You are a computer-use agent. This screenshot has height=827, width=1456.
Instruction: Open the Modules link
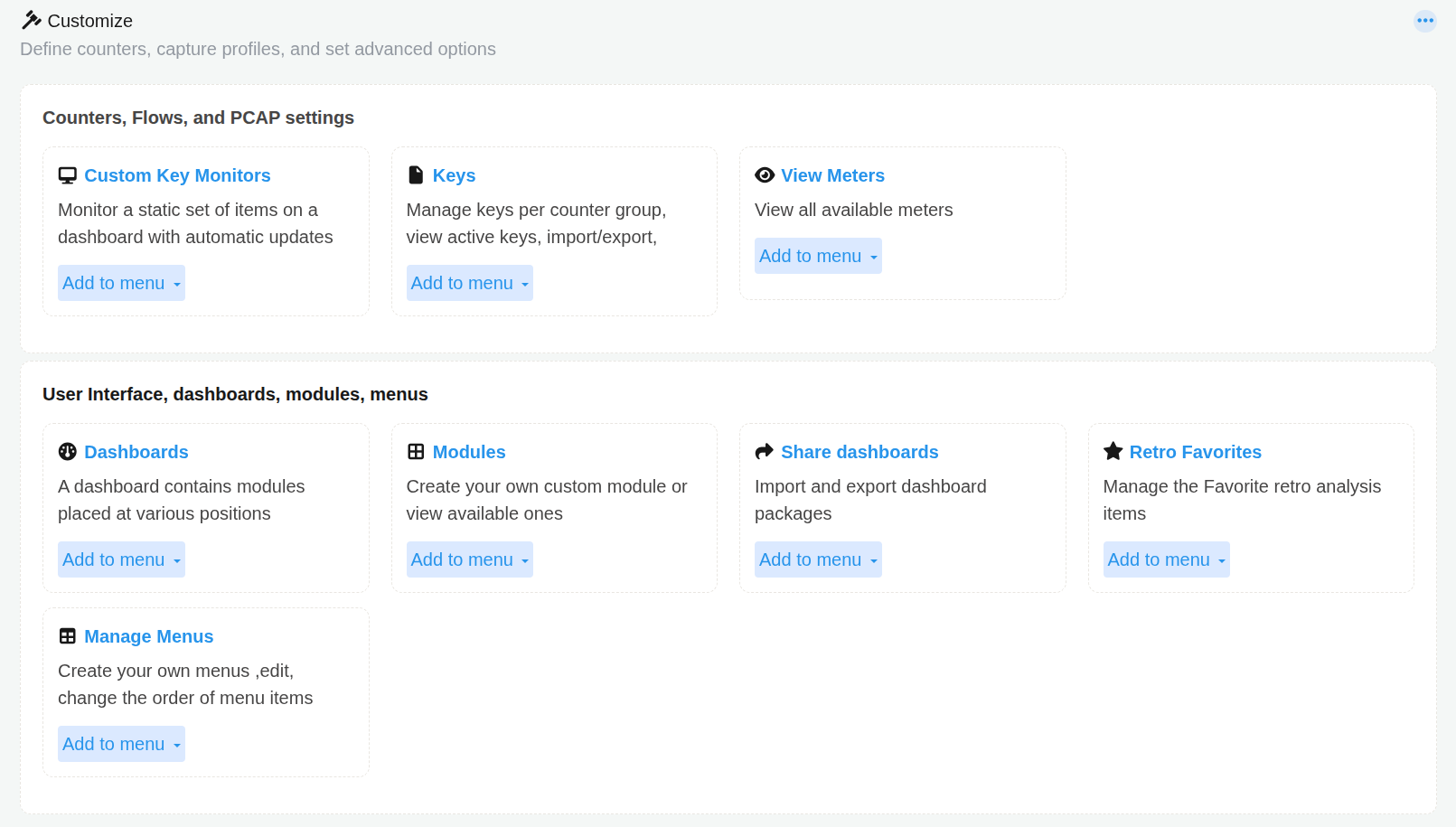pos(469,452)
